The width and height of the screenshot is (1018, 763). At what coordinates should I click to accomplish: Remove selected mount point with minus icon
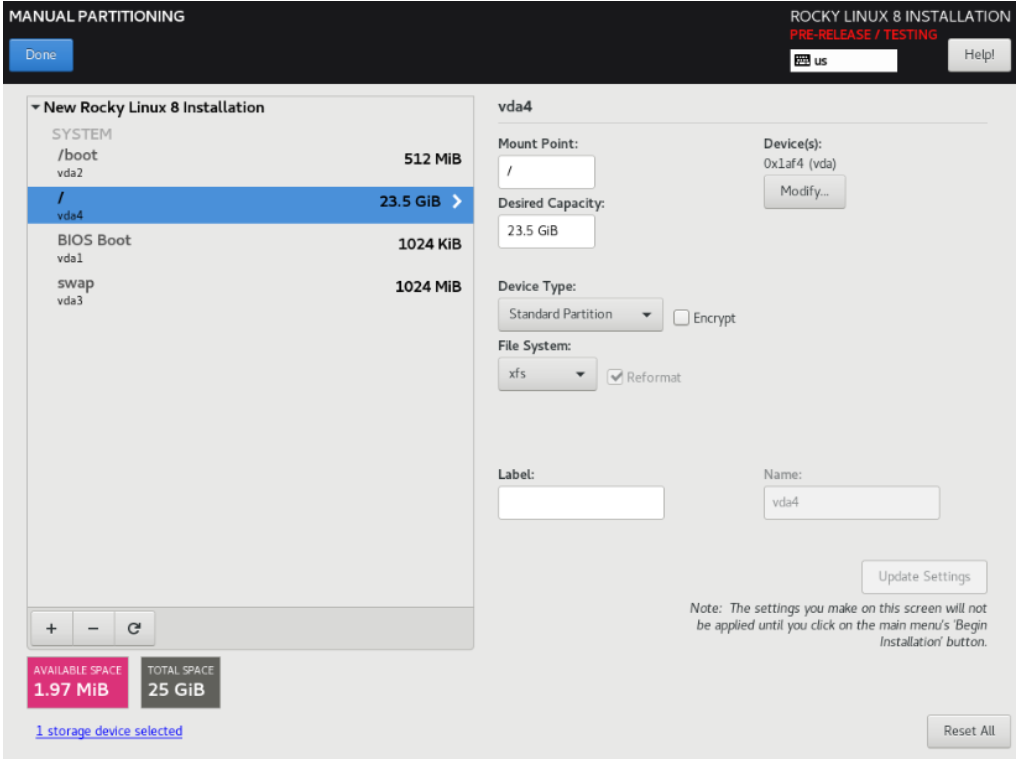(93, 628)
